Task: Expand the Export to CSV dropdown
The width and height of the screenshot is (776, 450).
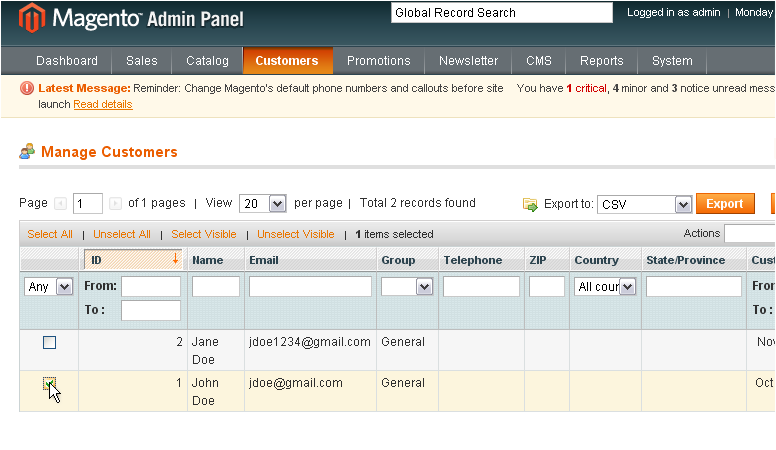Action: coord(644,204)
